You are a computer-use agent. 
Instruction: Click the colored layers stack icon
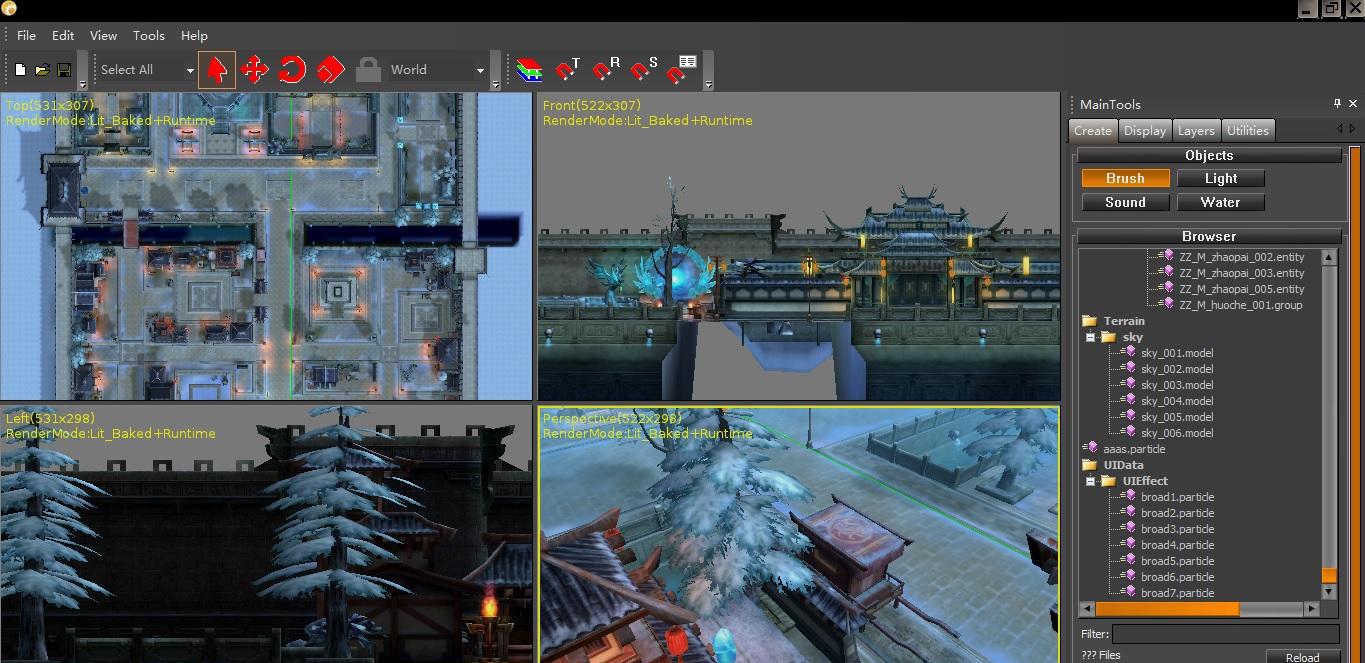[529, 70]
